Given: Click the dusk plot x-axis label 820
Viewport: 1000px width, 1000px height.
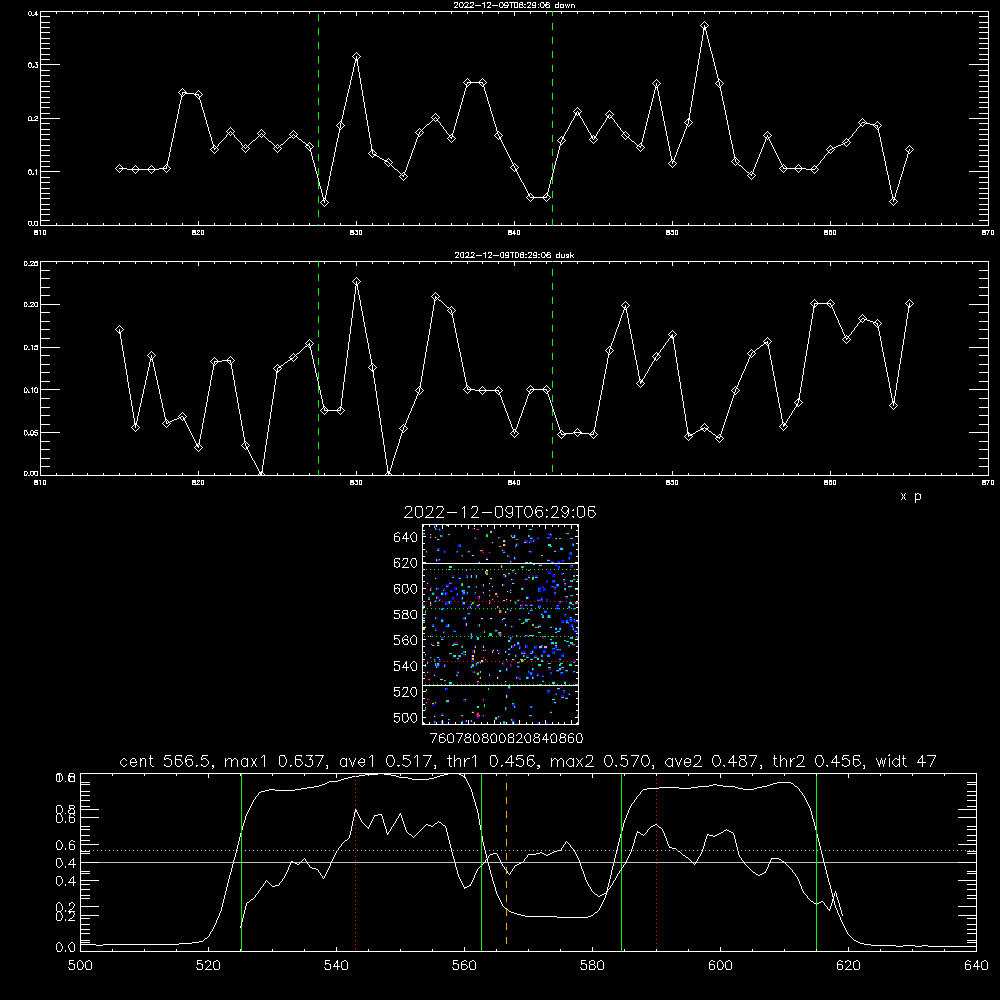Looking at the screenshot, I should coord(198,483).
